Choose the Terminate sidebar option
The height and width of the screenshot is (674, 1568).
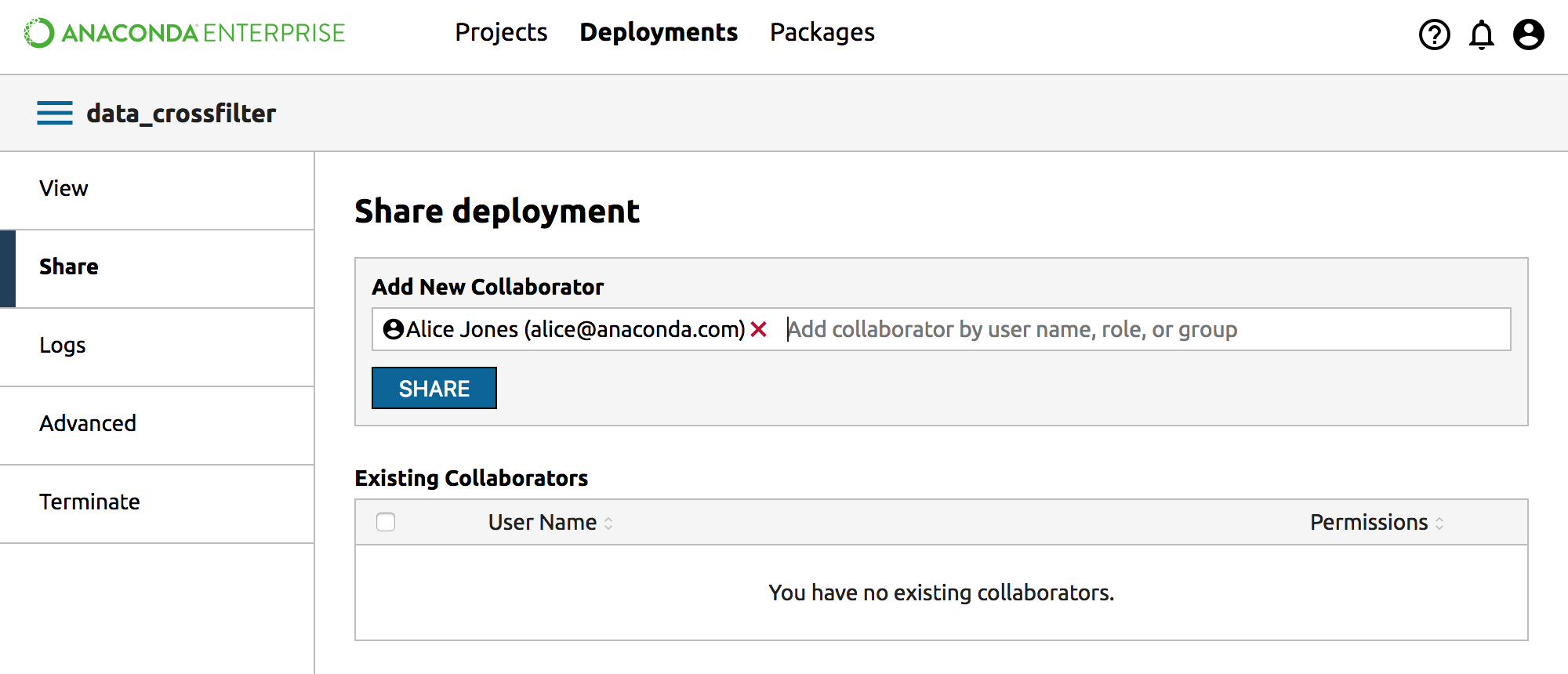(x=89, y=502)
